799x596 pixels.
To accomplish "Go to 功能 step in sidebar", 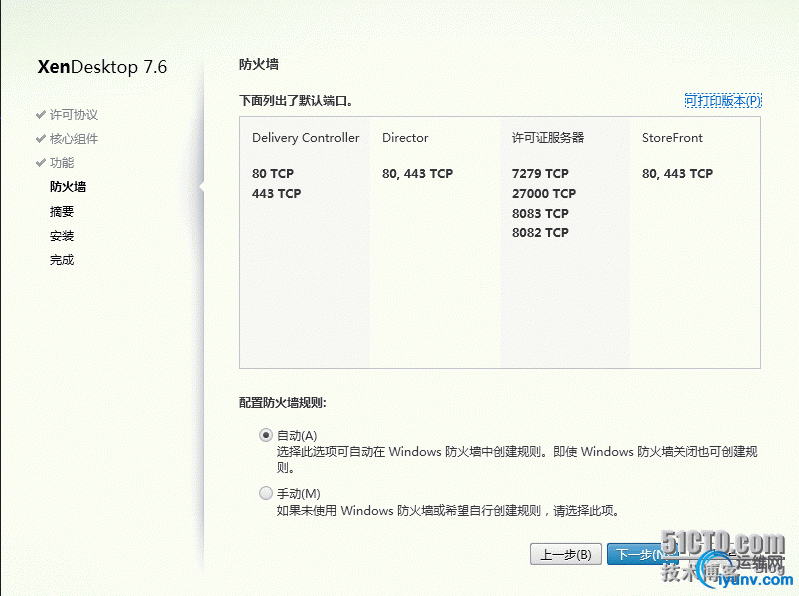I will point(62,162).
